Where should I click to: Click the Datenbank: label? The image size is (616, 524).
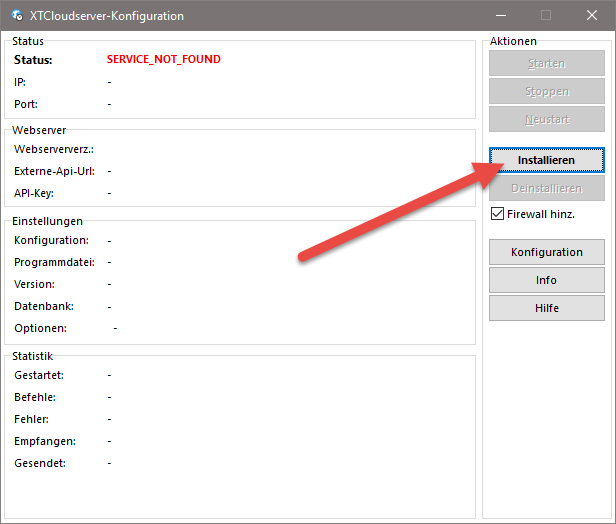pos(44,306)
